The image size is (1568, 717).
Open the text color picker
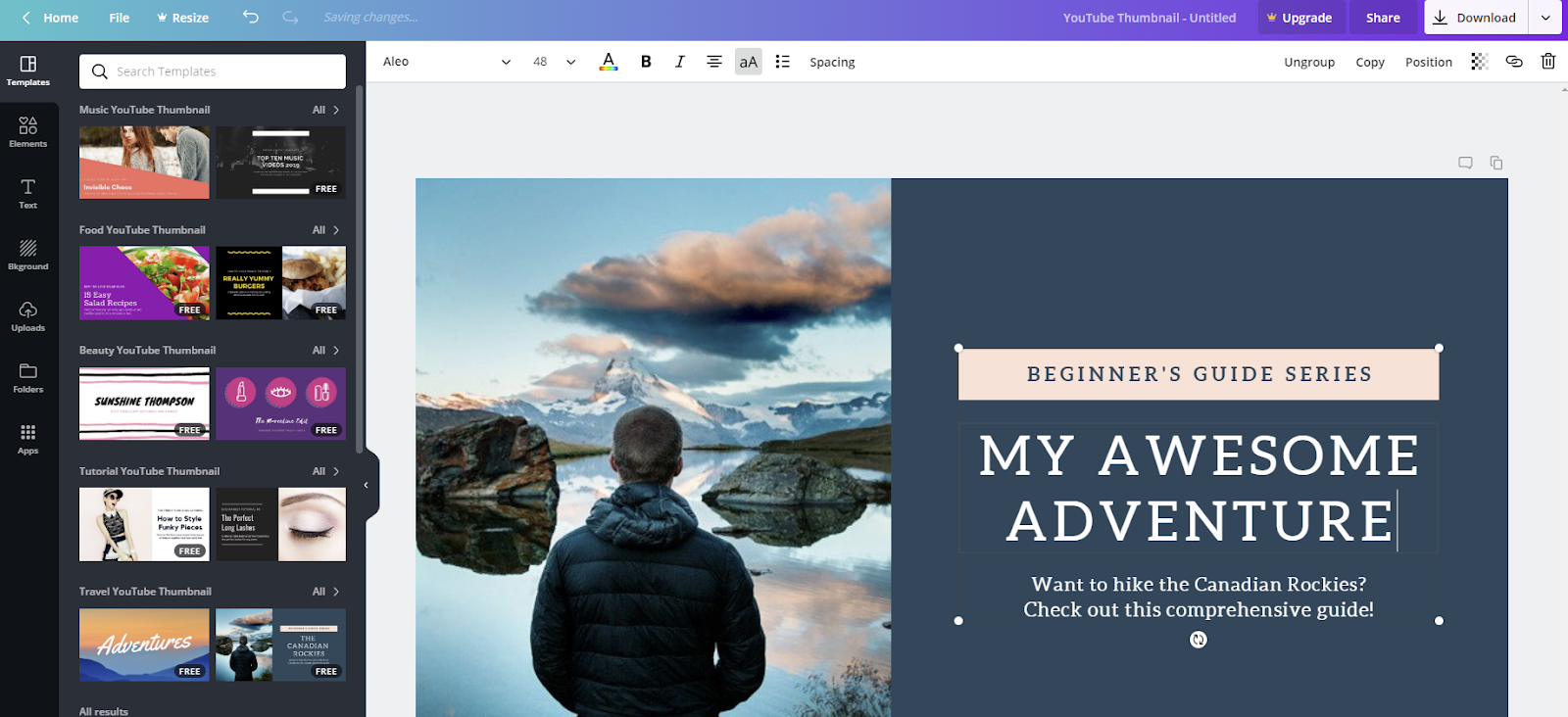(609, 62)
